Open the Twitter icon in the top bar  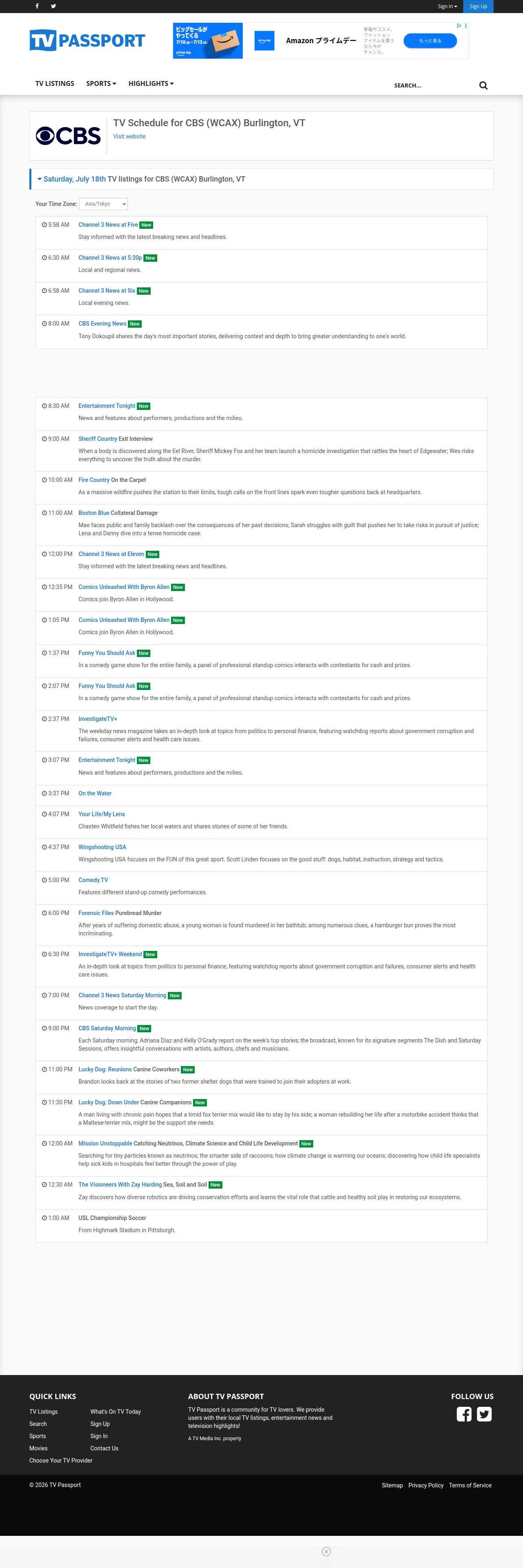54,6
